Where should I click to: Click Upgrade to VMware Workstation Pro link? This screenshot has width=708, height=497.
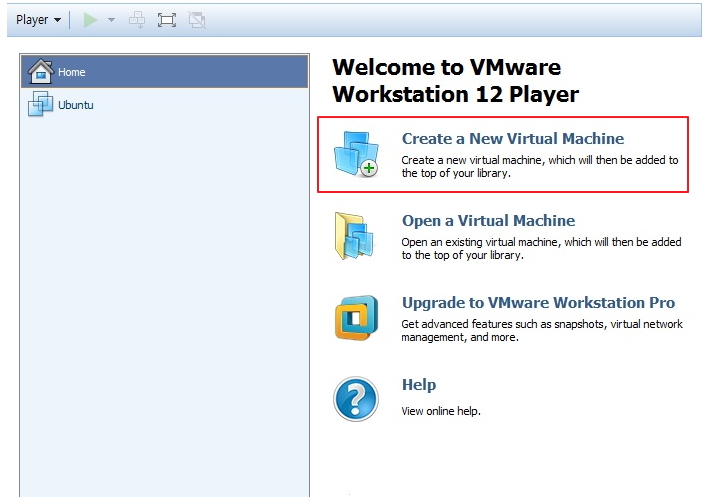(x=539, y=303)
